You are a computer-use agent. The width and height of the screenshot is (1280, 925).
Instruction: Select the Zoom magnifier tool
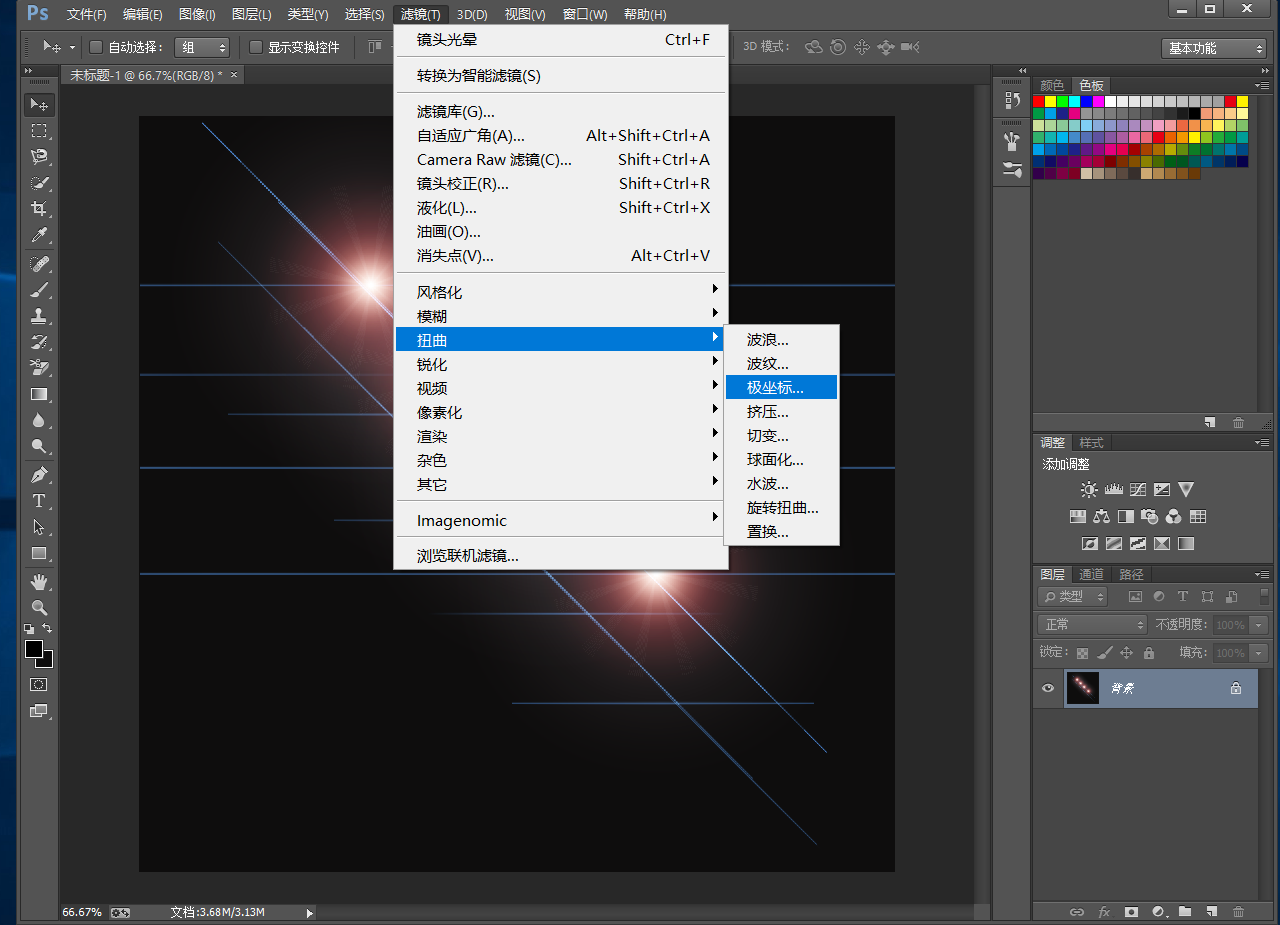point(39,607)
